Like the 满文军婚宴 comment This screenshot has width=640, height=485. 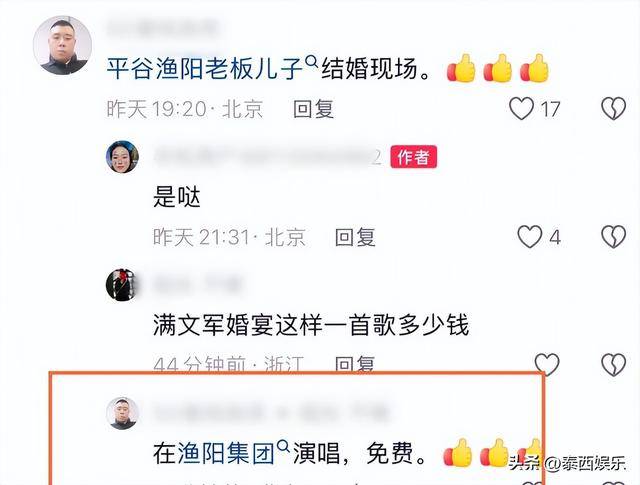point(547,364)
